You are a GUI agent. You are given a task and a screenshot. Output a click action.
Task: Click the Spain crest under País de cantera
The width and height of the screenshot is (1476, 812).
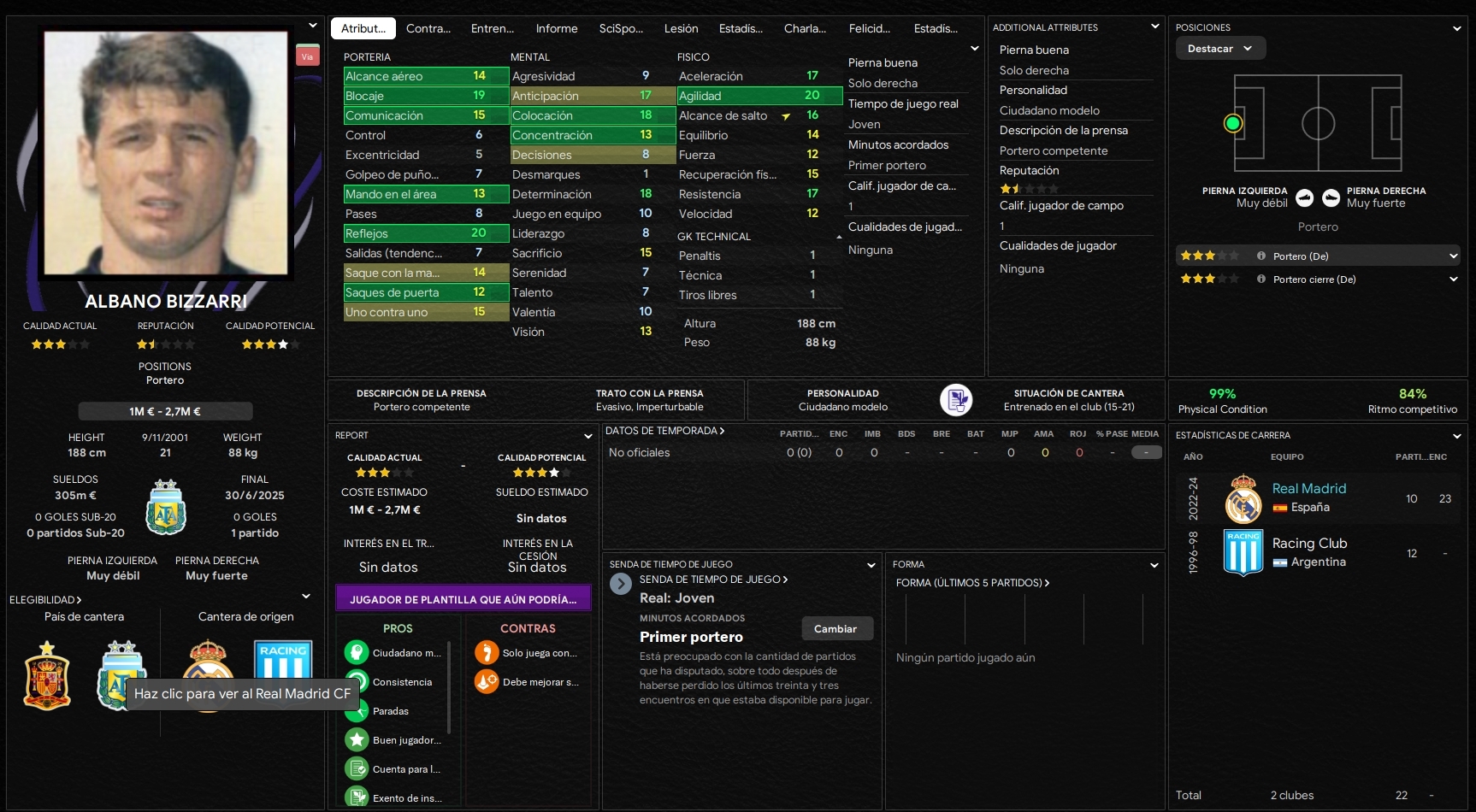tap(47, 675)
